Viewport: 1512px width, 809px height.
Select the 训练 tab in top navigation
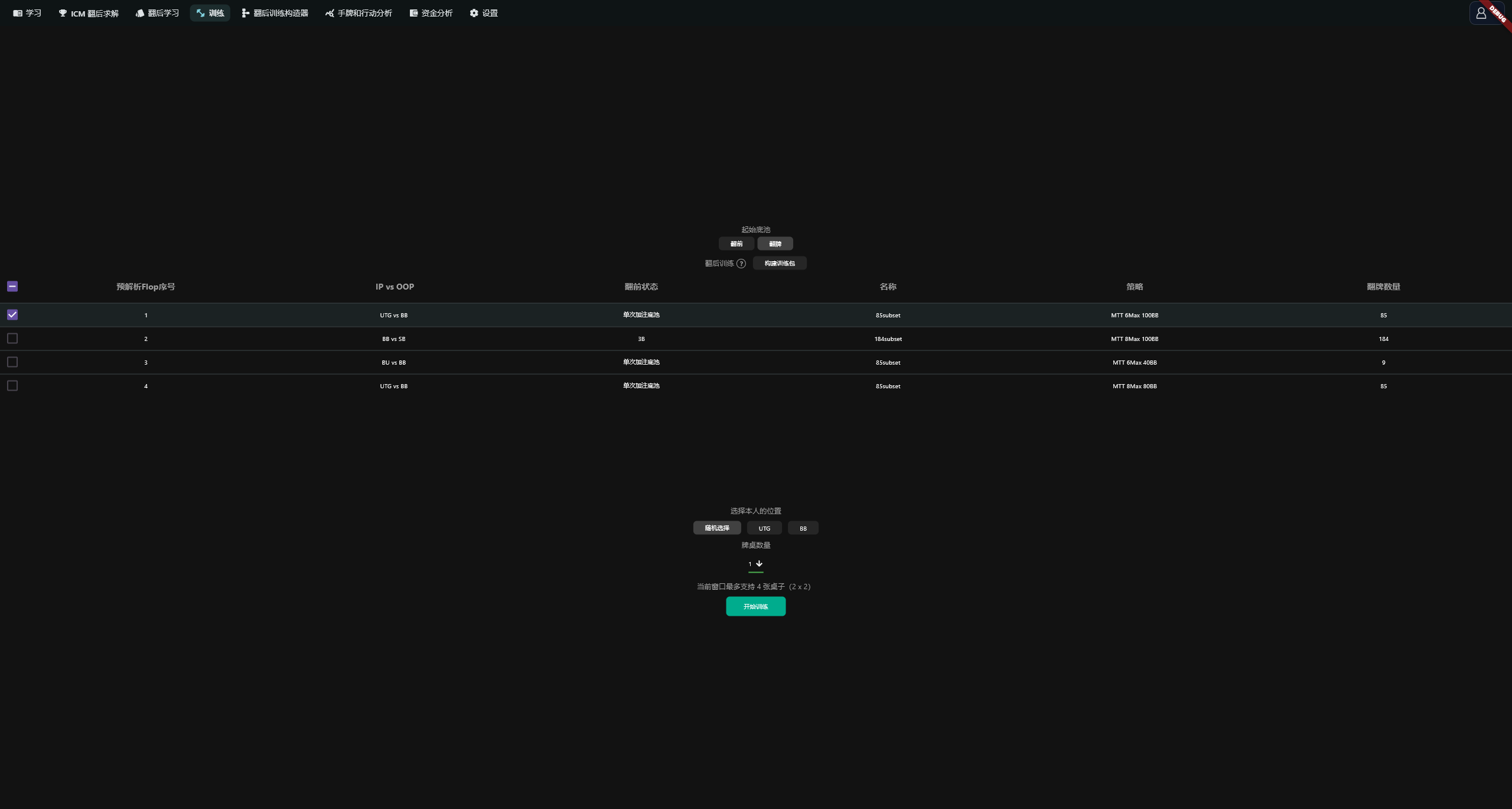click(x=210, y=13)
